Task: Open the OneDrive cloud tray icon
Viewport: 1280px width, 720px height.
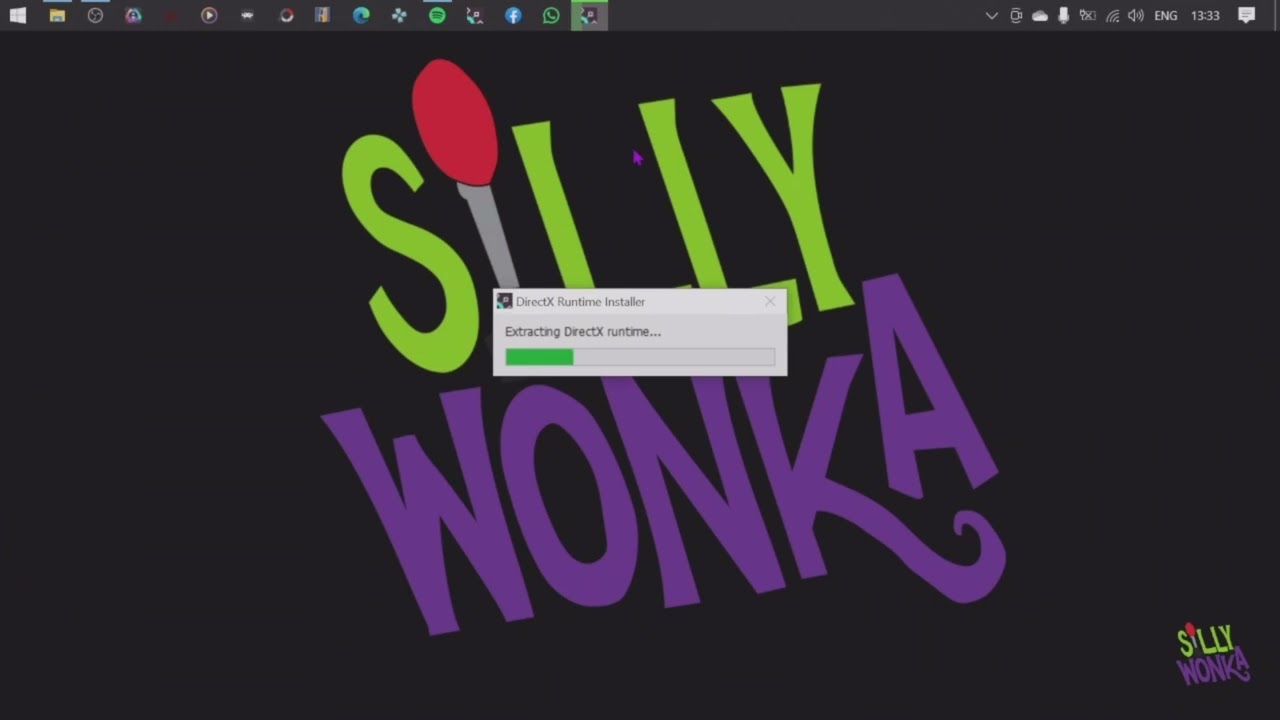Action: pos(1040,15)
